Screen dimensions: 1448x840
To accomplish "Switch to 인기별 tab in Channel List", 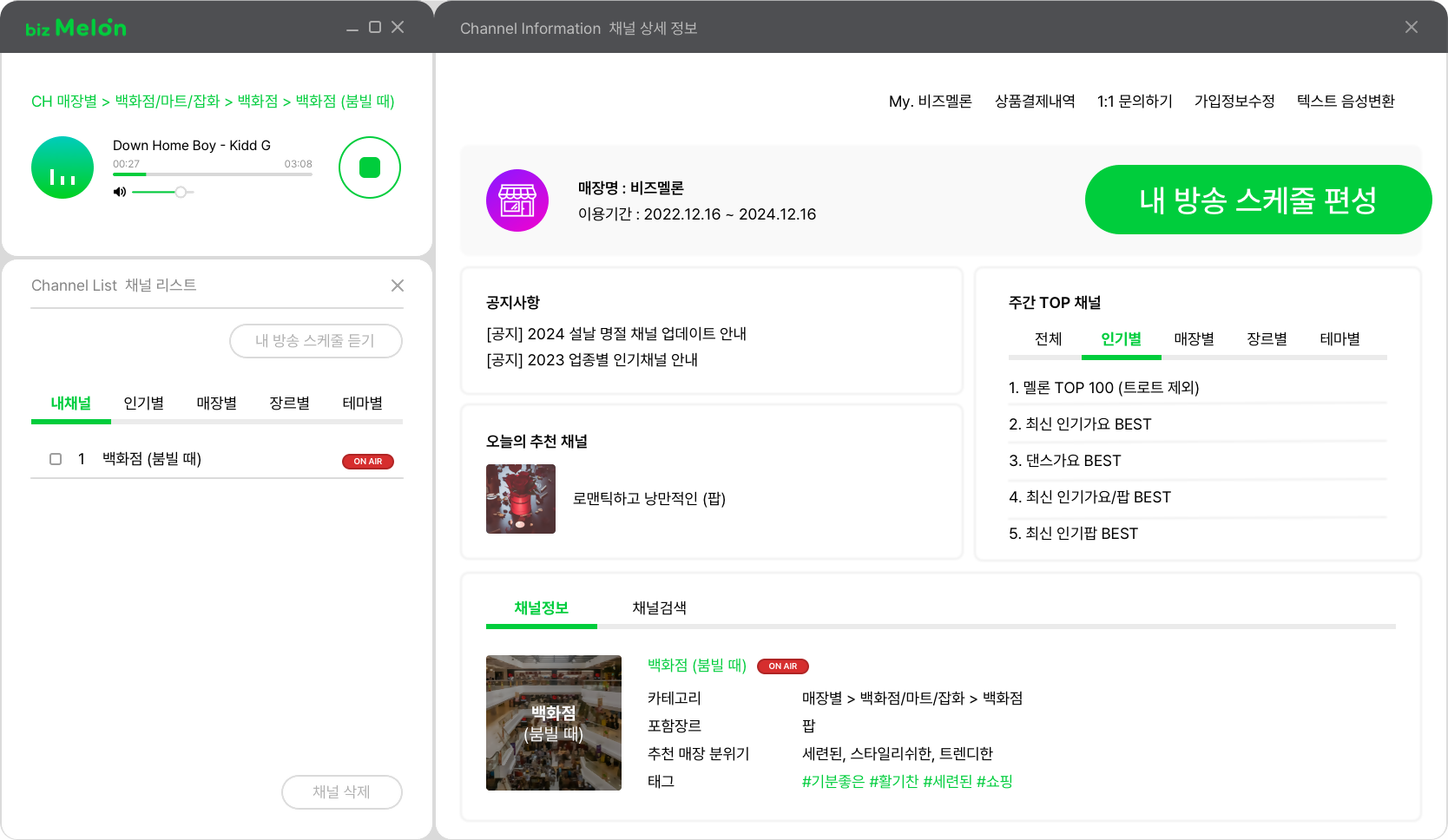I will coord(144,404).
